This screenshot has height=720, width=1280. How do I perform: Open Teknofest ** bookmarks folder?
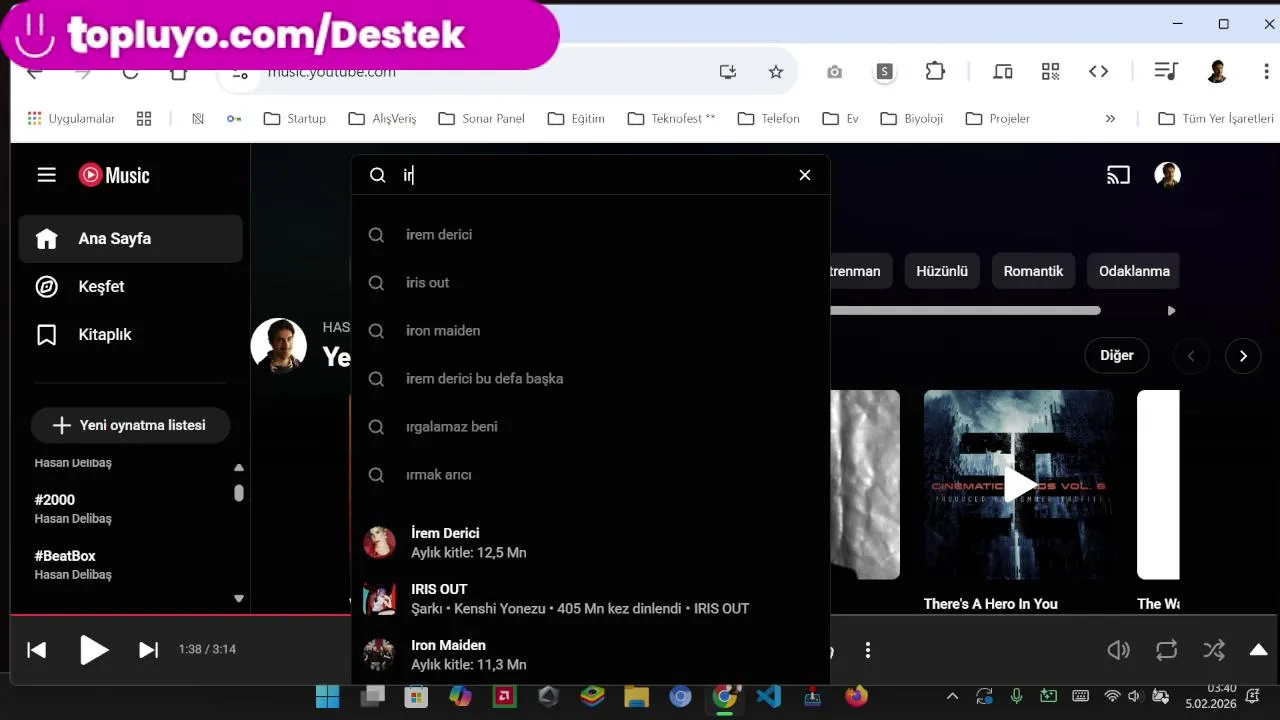pyautogui.click(x=672, y=119)
